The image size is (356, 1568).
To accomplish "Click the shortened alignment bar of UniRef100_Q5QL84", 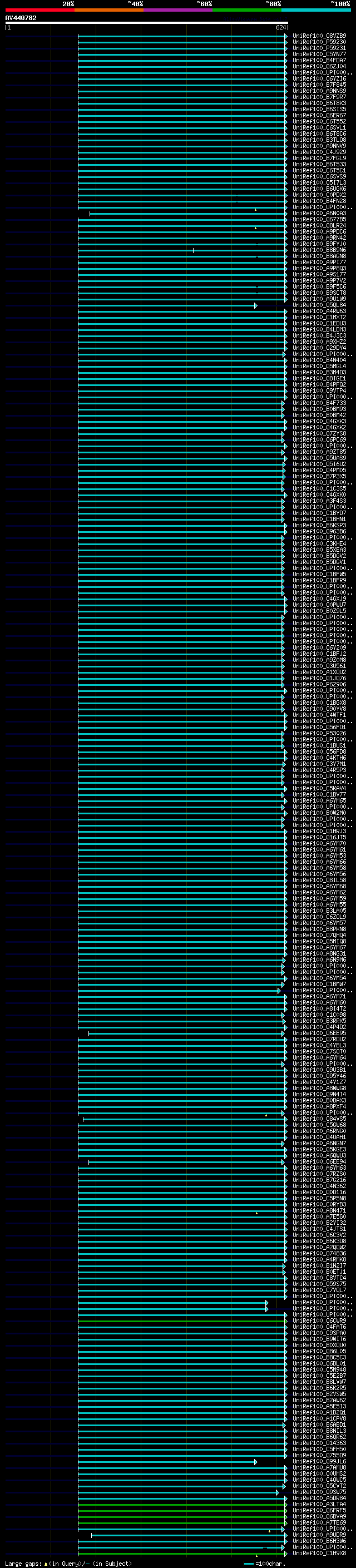I will click(x=167, y=305).
